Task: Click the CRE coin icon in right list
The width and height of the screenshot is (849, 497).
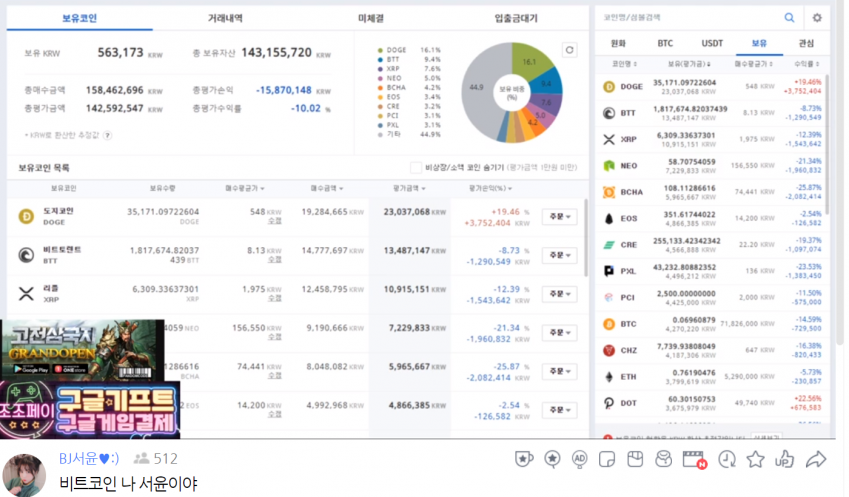Action: [x=609, y=245]
